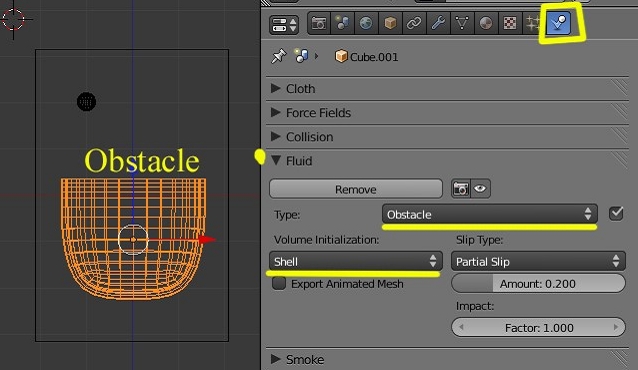Expand the Smoke panel
The image size is (638, 370).
[447, 359]
